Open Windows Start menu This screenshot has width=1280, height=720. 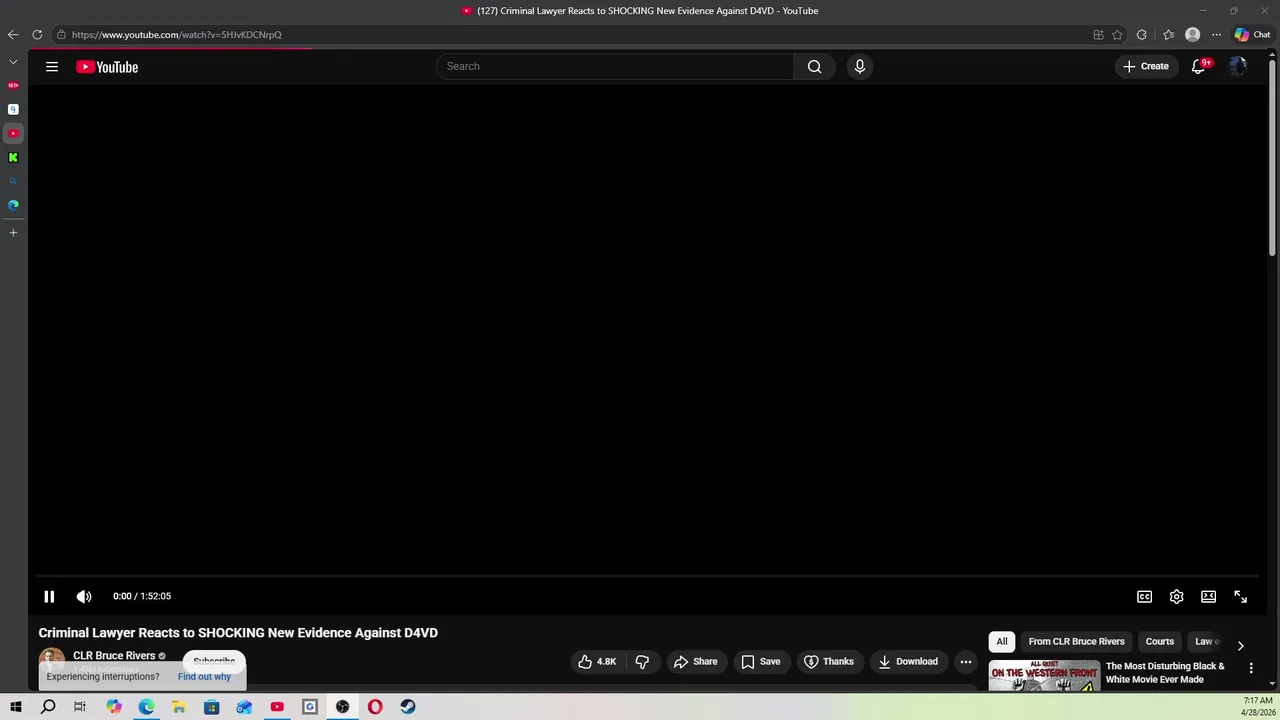[x=15, y=707]
